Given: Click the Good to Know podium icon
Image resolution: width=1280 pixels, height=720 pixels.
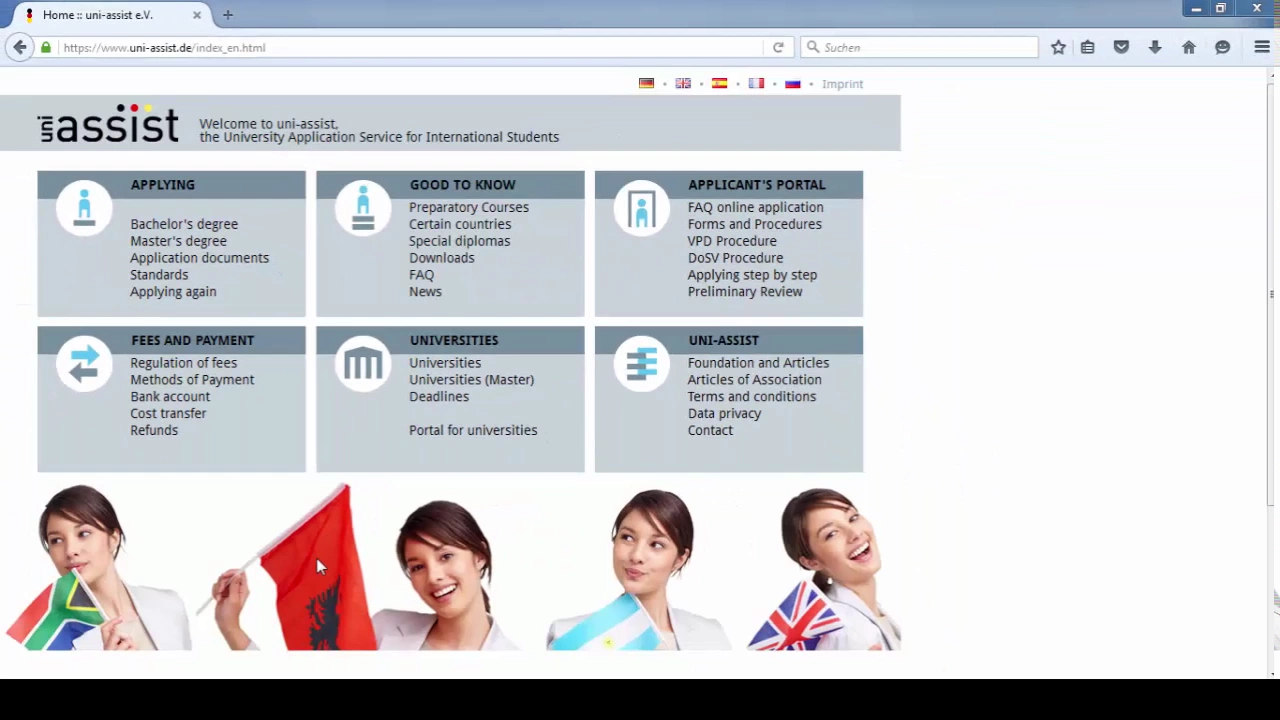Looking at the screenshot, I should click(x=363, y=208).
